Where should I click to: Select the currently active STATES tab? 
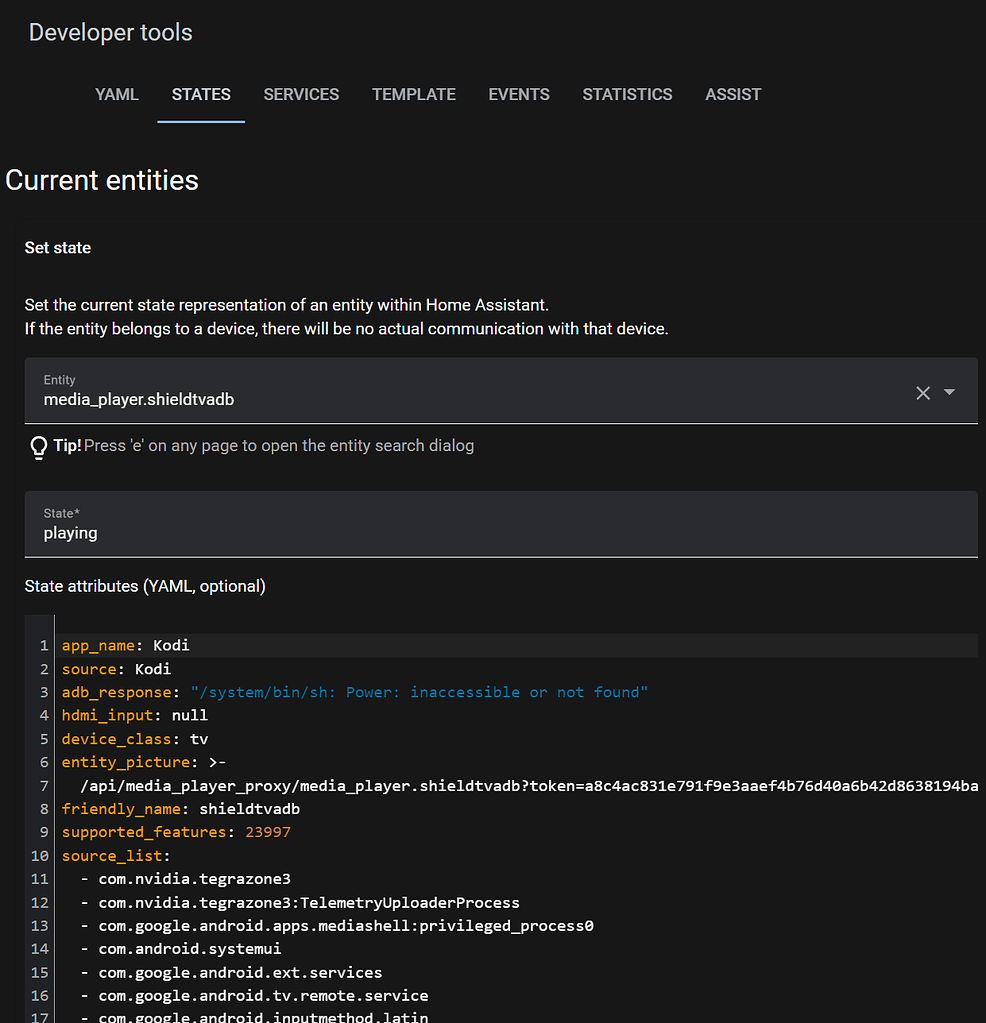tap(200, 94)
